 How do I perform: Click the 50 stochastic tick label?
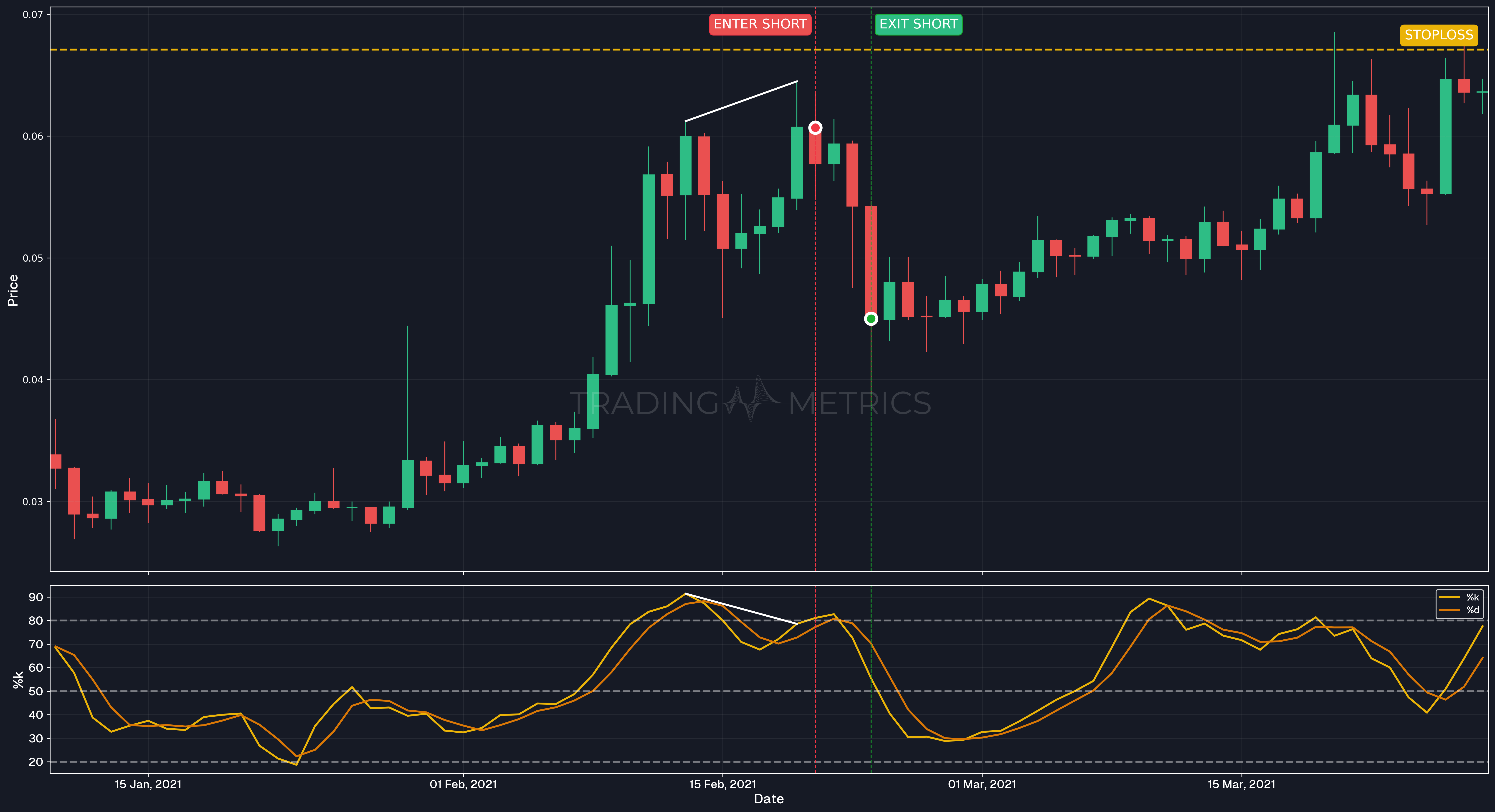[36, 691]
